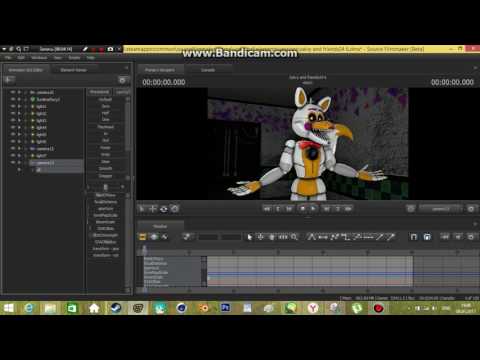Toggle visibility eye of light7 row
480x360 pixels.
click(13, 155)
